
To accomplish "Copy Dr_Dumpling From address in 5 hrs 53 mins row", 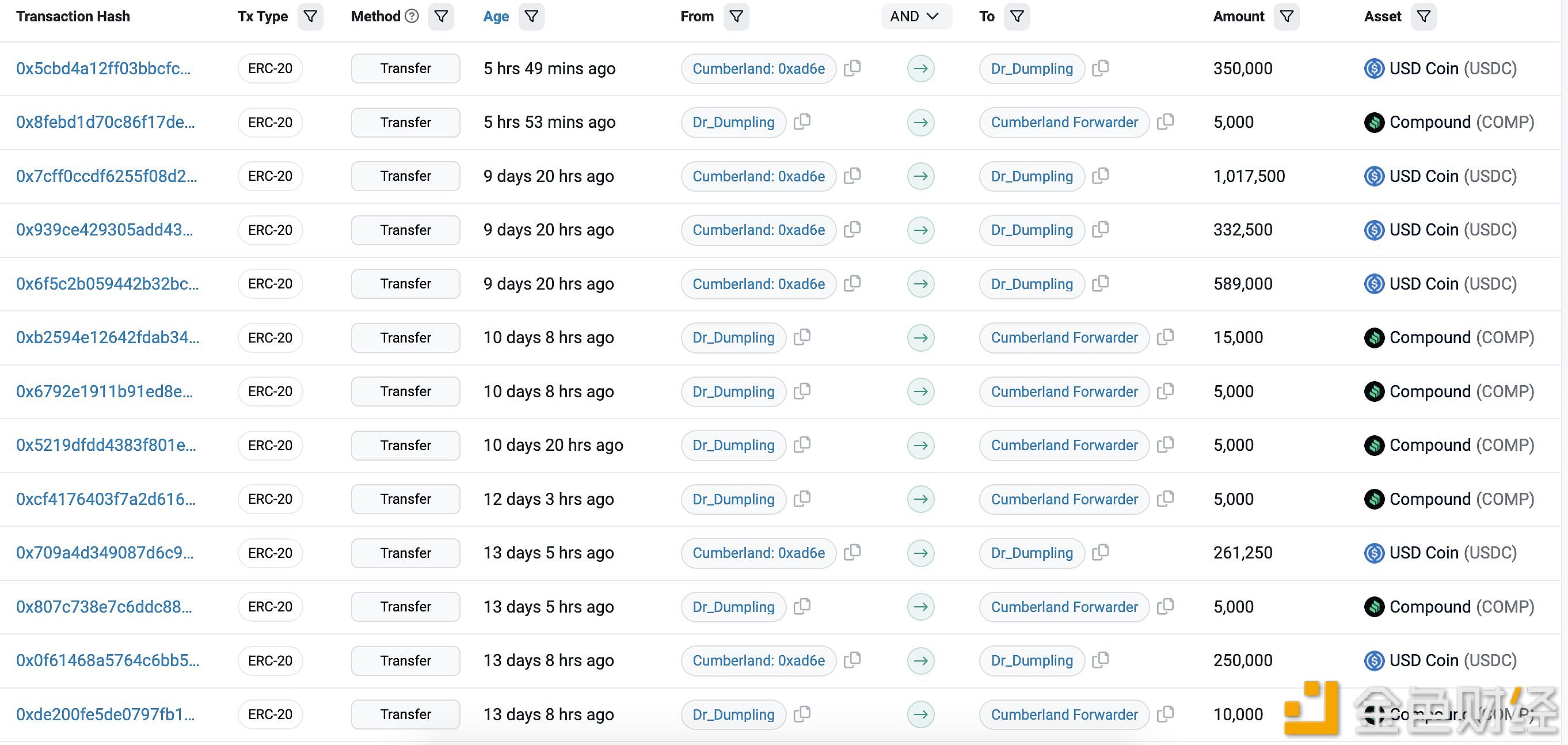I will [x=802, y=121].
